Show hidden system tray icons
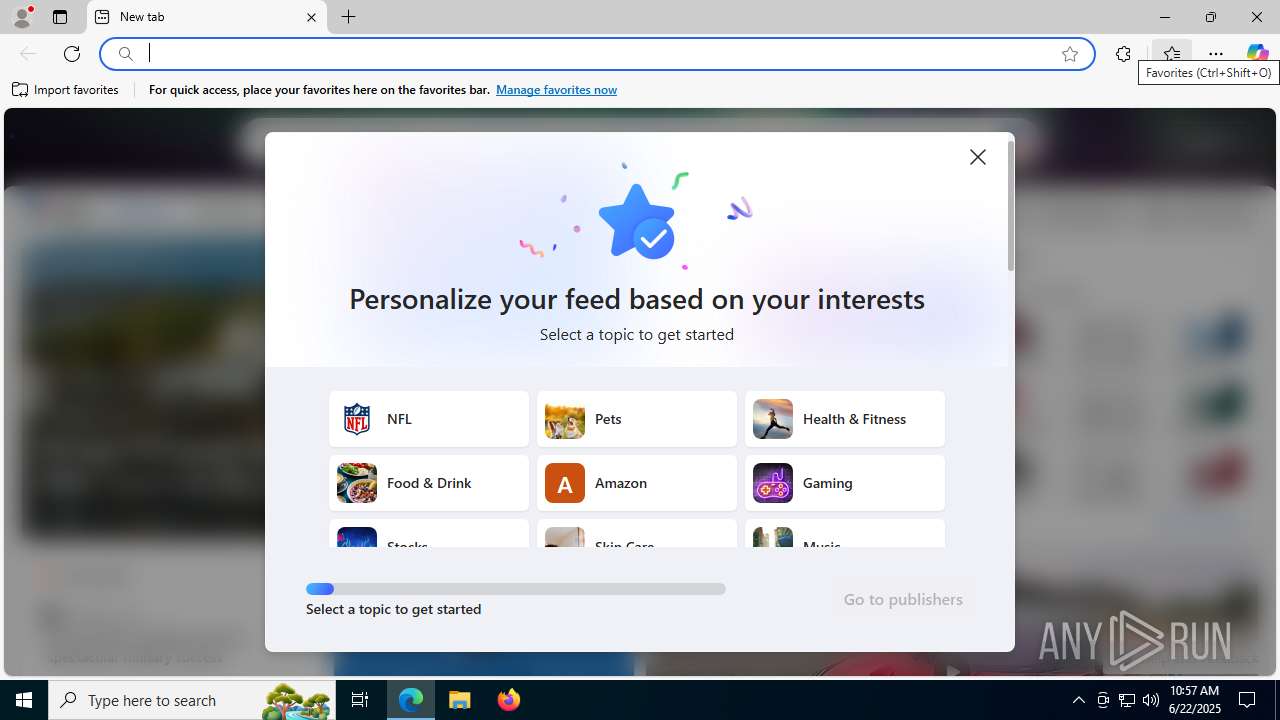Image resolution: width=1280 pixels, height=720 pixels. coord(1078,700)
